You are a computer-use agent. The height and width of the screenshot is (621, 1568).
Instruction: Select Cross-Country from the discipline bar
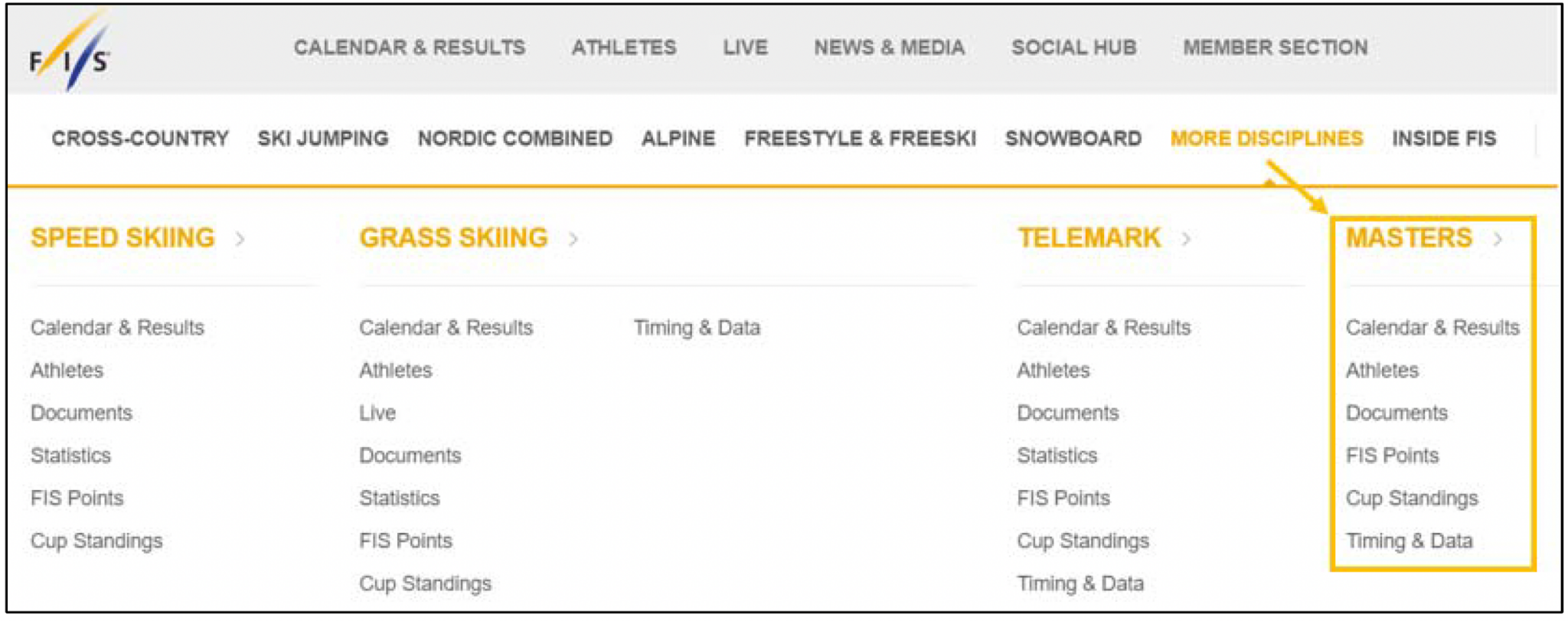click(139, 138)
